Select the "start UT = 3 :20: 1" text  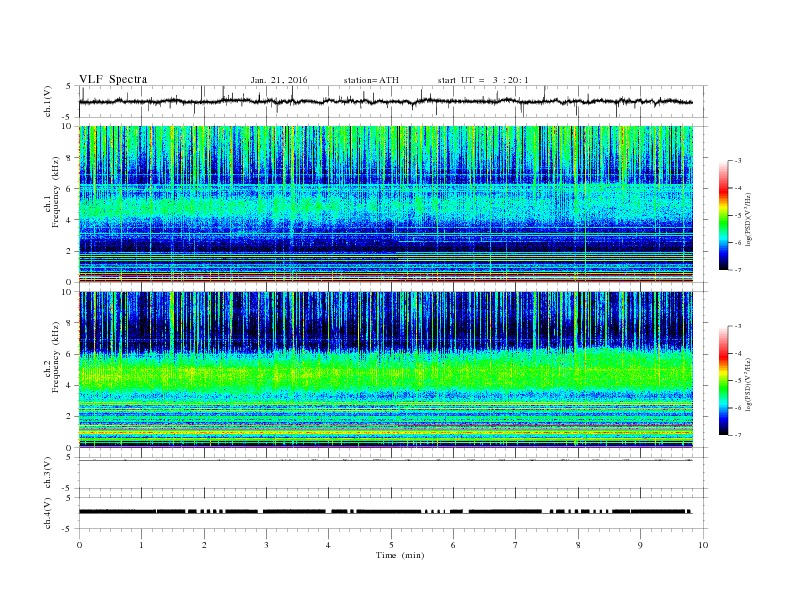(483, 80)
